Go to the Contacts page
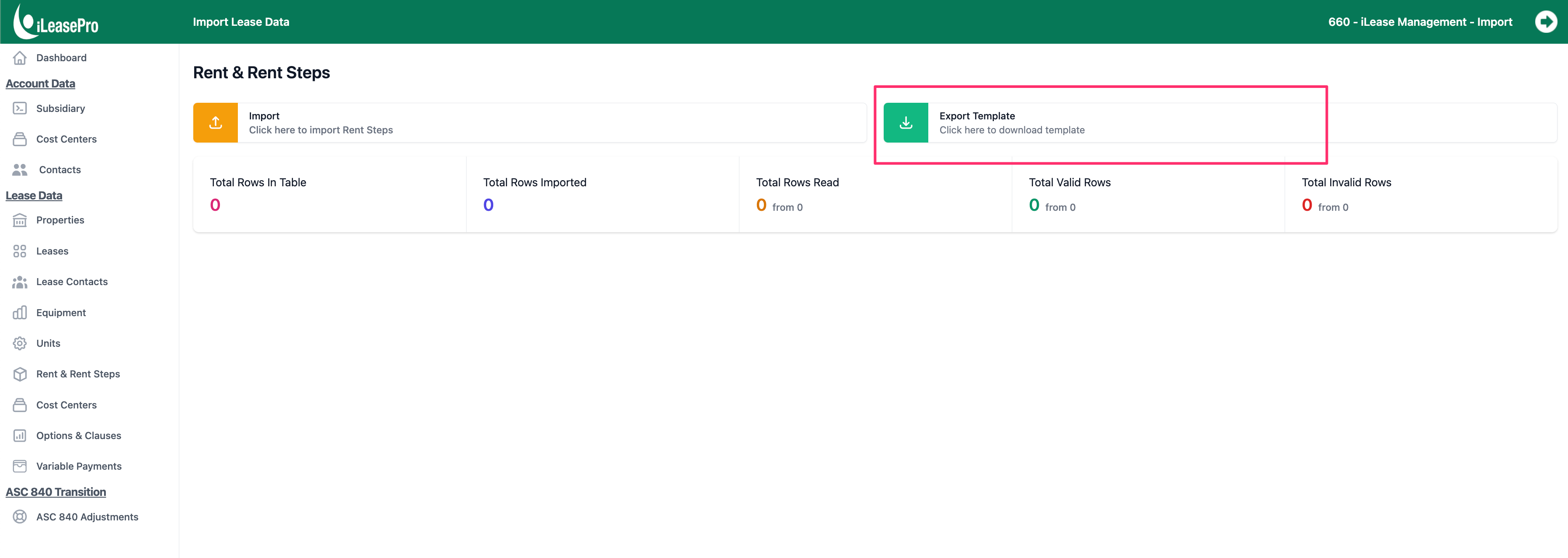This screenshot has height=558, width=1568. [59, 170]
